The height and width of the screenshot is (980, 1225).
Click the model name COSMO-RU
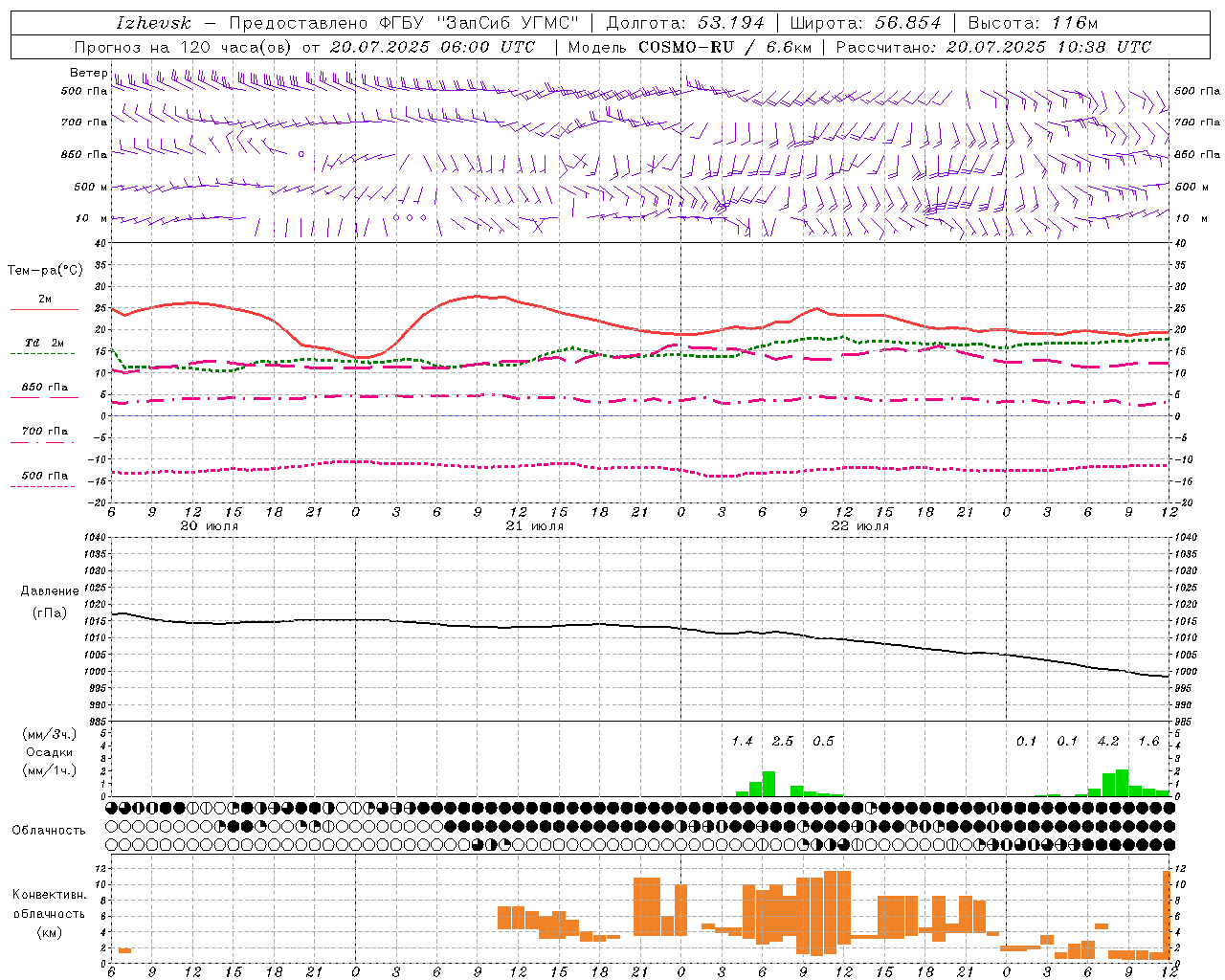tap(686, 47)
